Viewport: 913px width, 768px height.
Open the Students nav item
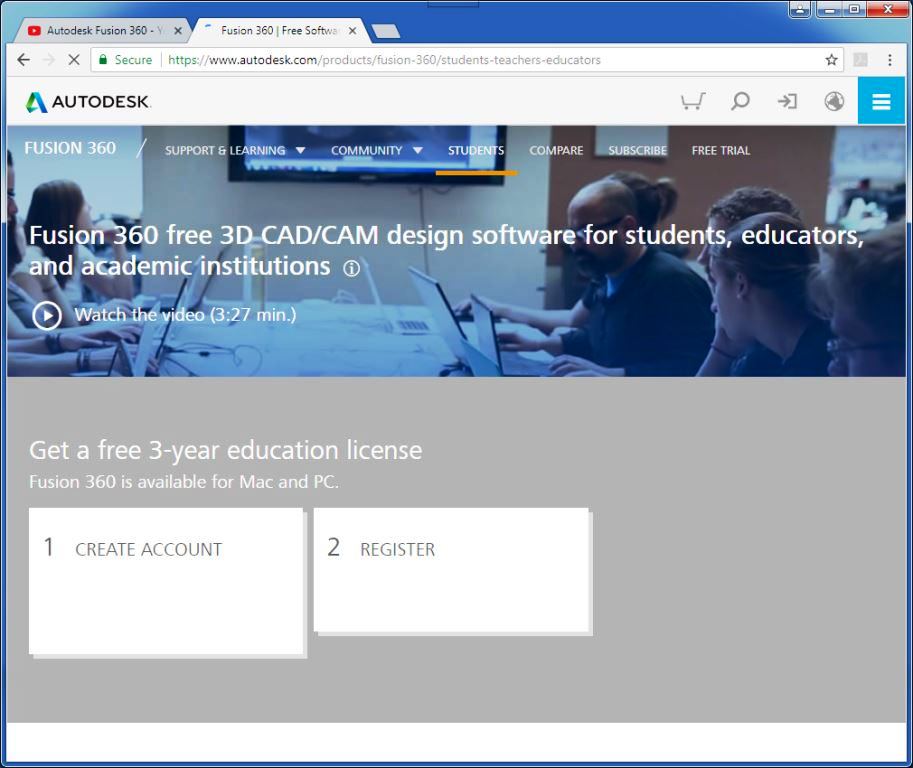pos(476,150)
